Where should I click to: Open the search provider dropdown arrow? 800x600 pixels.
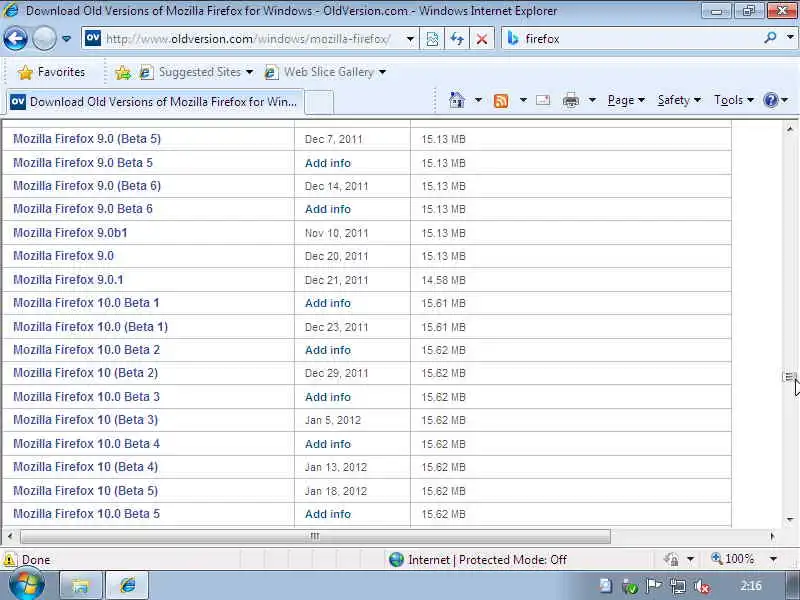790,37
